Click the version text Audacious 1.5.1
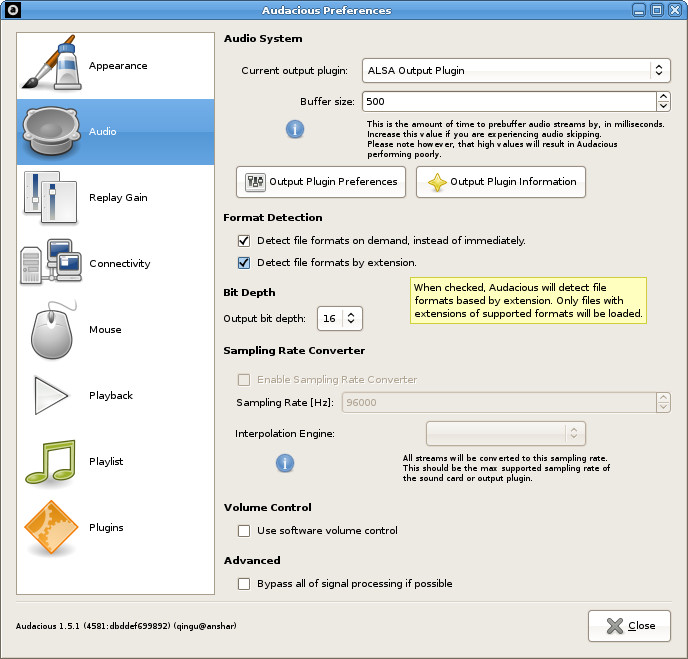 126,626
